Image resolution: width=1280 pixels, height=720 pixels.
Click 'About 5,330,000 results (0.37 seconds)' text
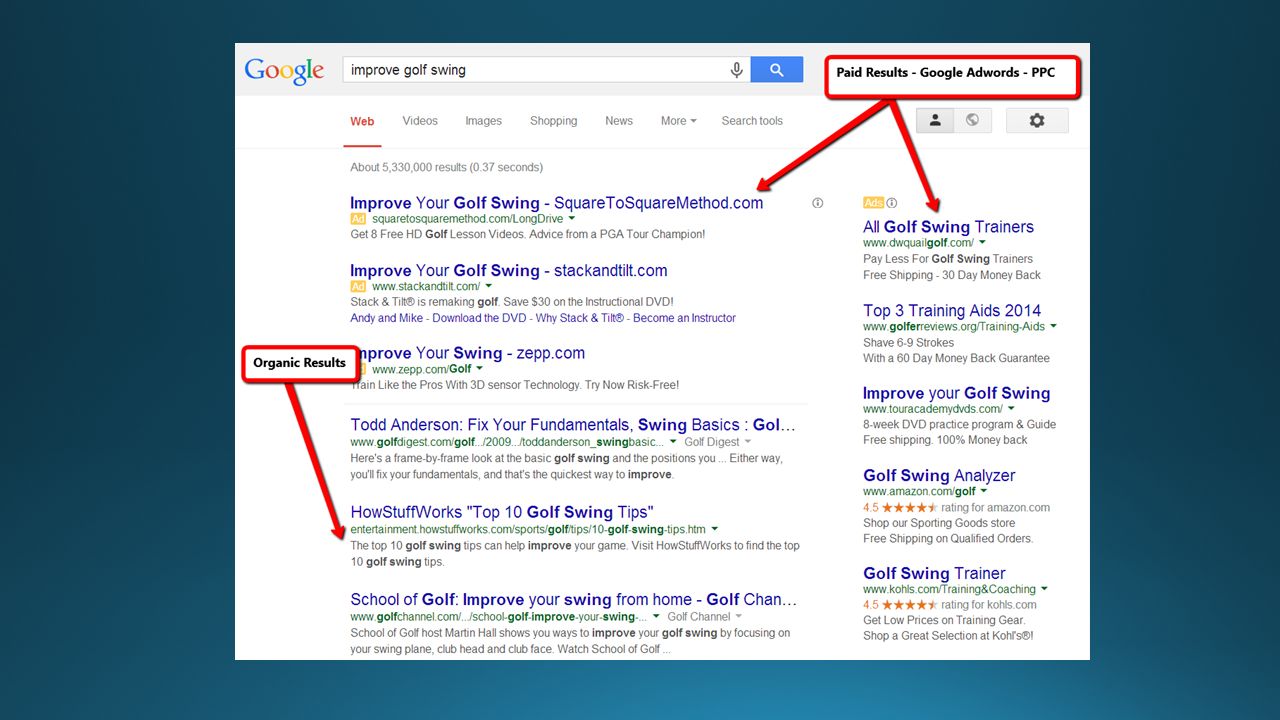click(x=446, y=167)
